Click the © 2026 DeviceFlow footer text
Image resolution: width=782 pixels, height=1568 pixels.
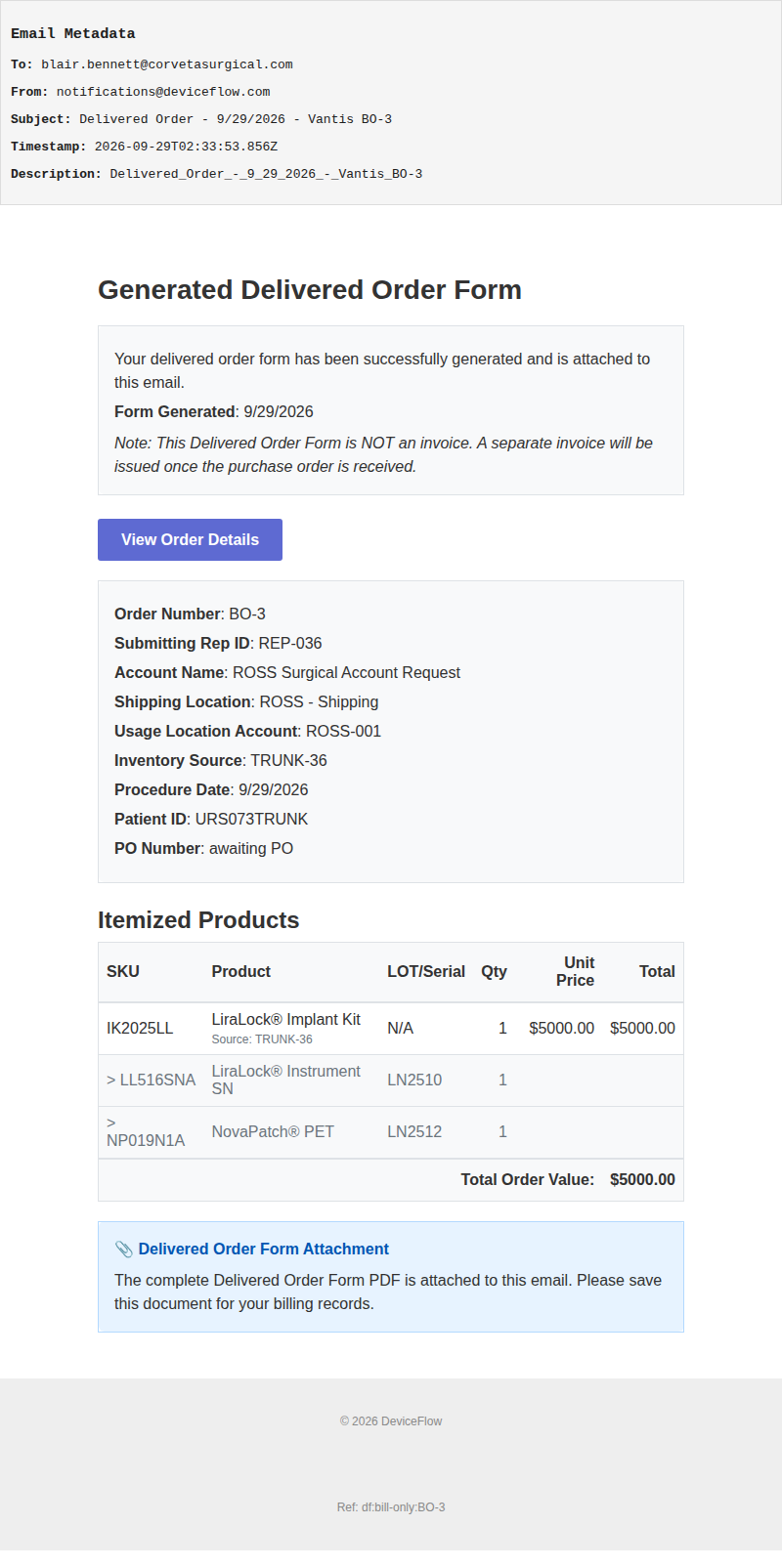[391, 1421]
